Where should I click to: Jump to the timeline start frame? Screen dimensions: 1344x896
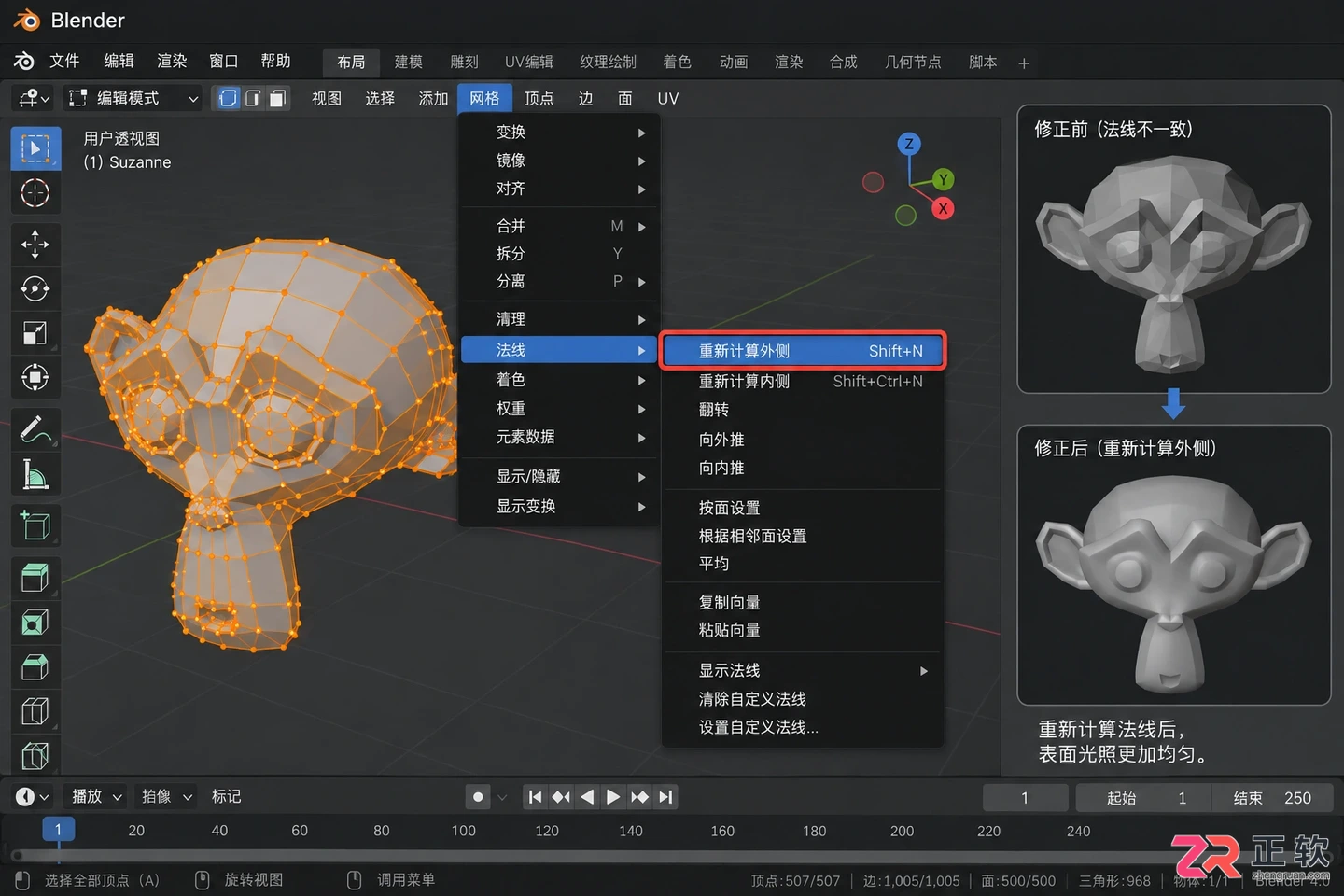pos(535,797)
